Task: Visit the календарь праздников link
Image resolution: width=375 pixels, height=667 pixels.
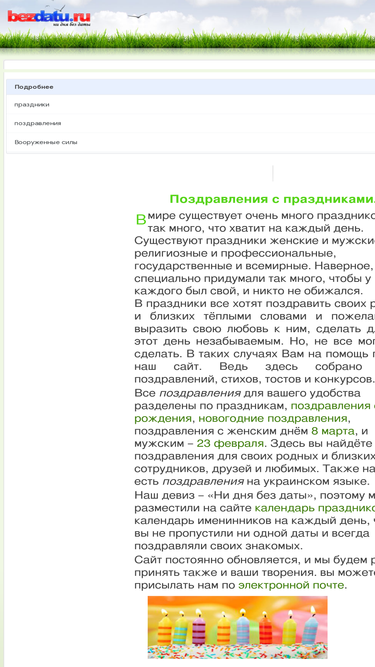Action: coord(315,507)
